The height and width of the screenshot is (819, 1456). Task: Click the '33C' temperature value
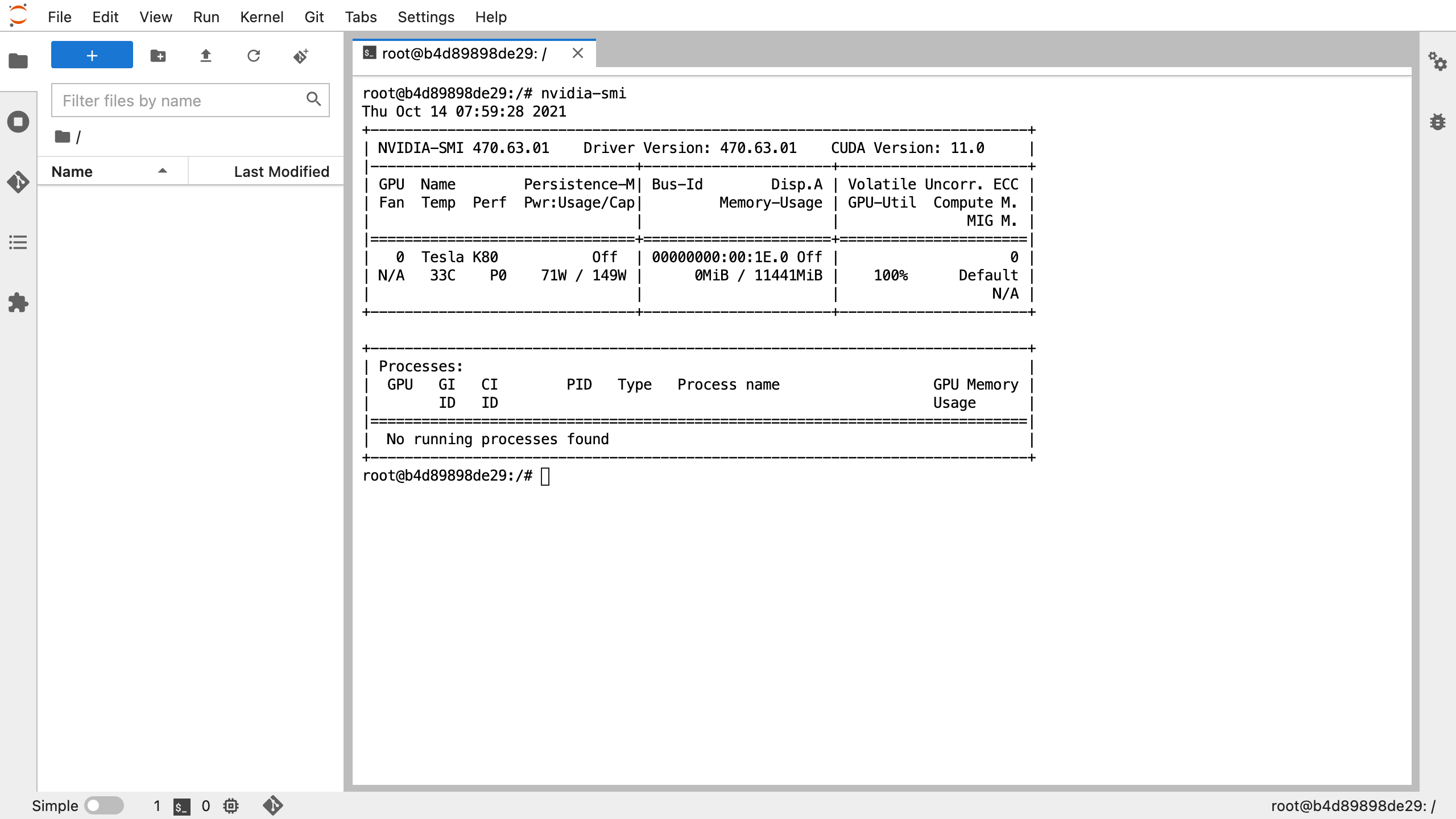[x=442, y=275]
